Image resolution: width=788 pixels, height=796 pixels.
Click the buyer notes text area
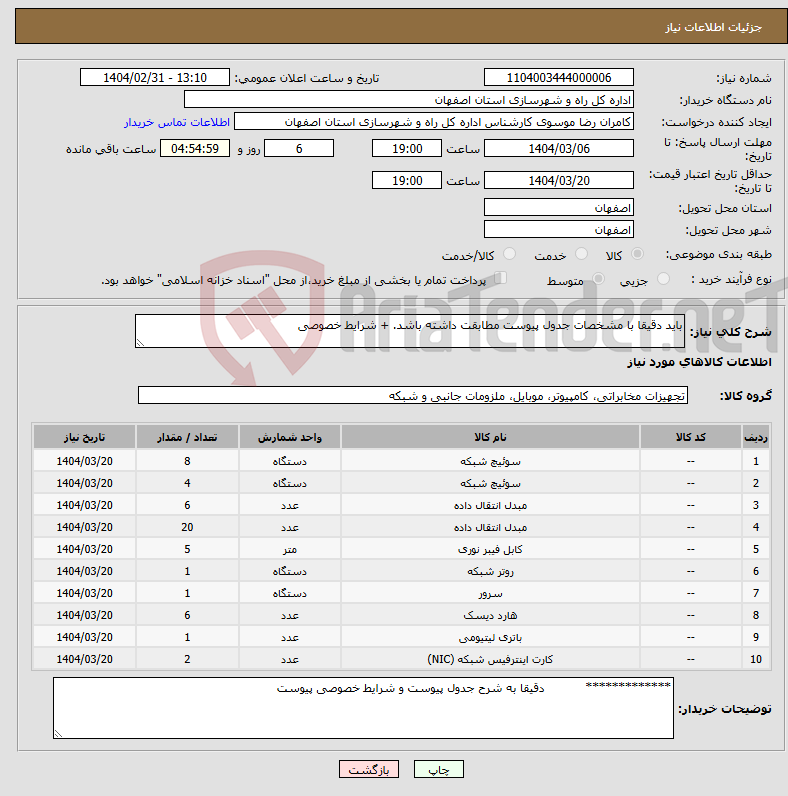tap(363, 708)
